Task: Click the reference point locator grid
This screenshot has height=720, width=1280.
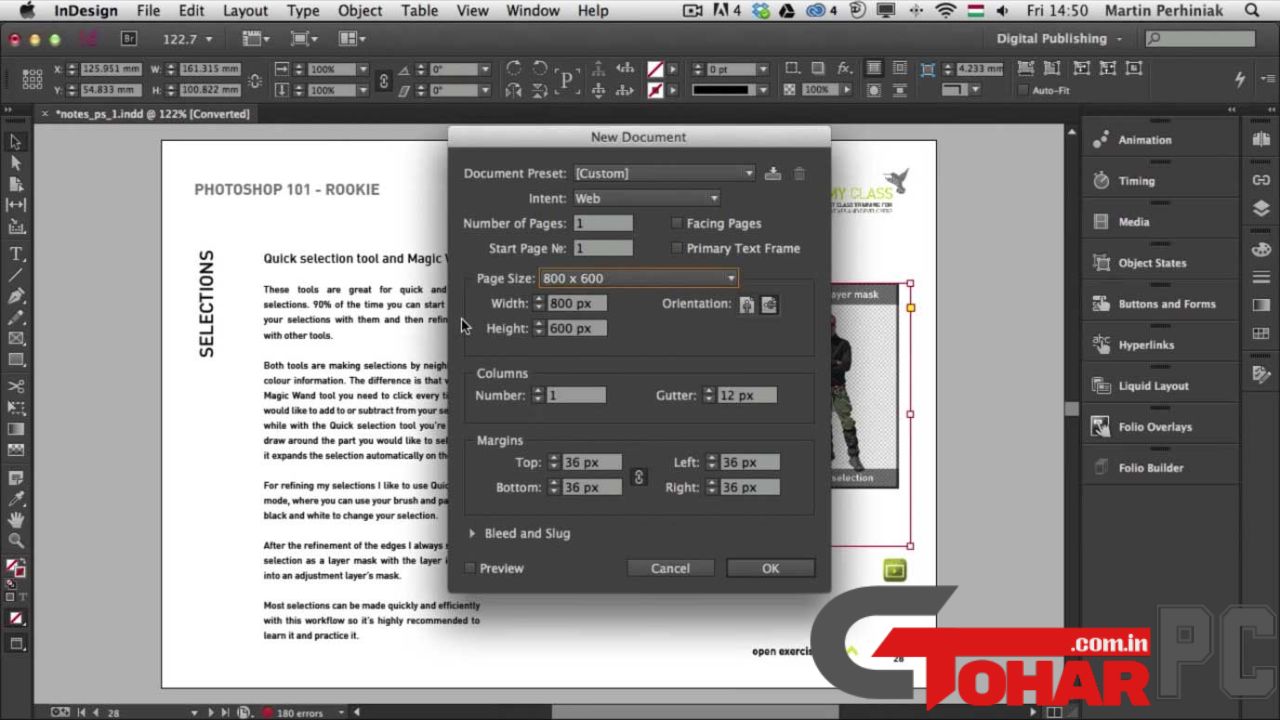Action: coord(32,80)
